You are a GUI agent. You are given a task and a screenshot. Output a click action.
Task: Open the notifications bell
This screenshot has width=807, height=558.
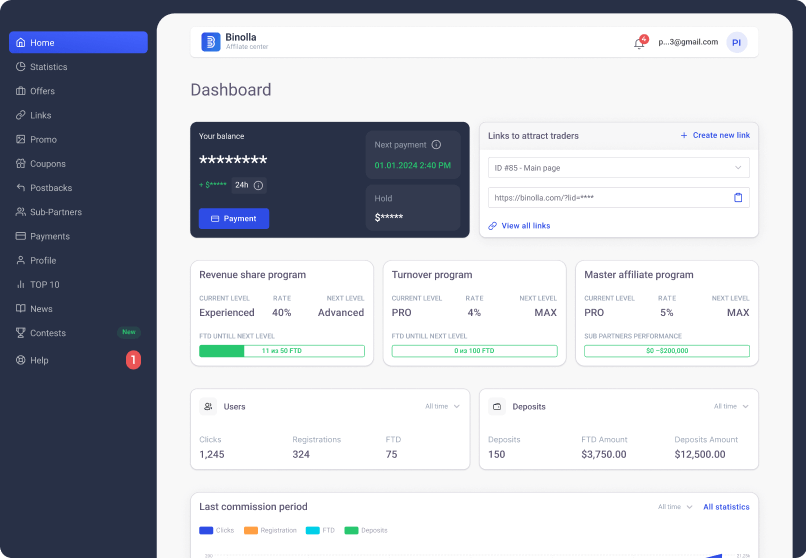click(639, 43)
